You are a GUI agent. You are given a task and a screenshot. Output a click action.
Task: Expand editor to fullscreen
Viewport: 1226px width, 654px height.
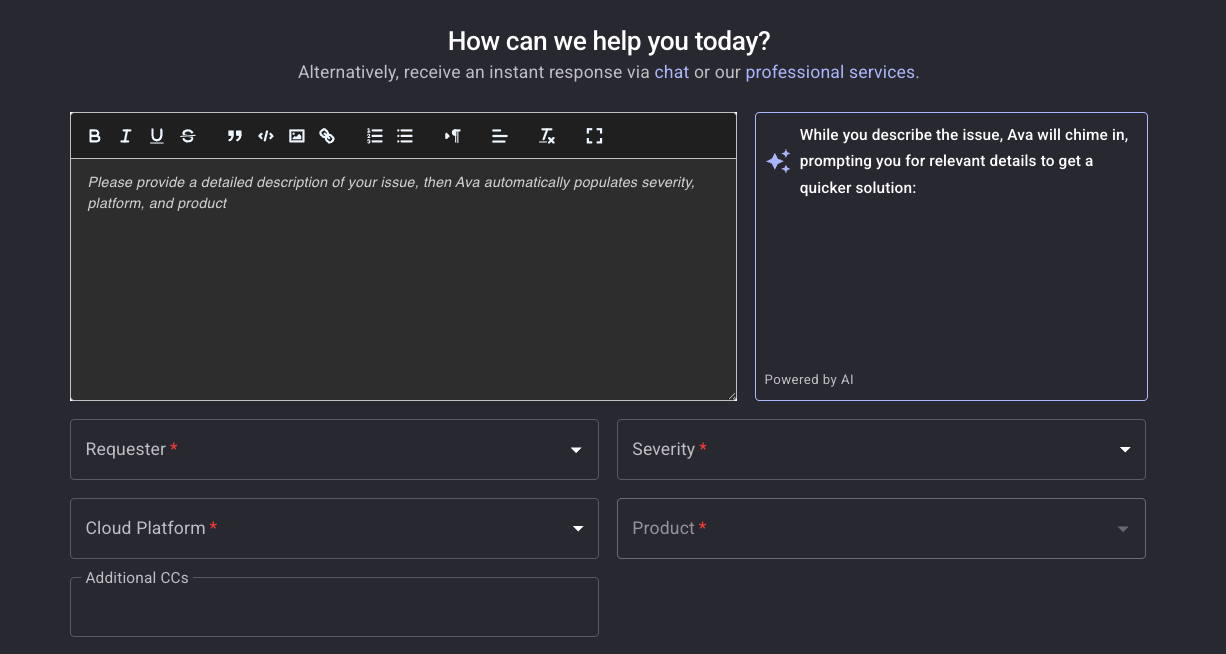(x=594, y=136)
